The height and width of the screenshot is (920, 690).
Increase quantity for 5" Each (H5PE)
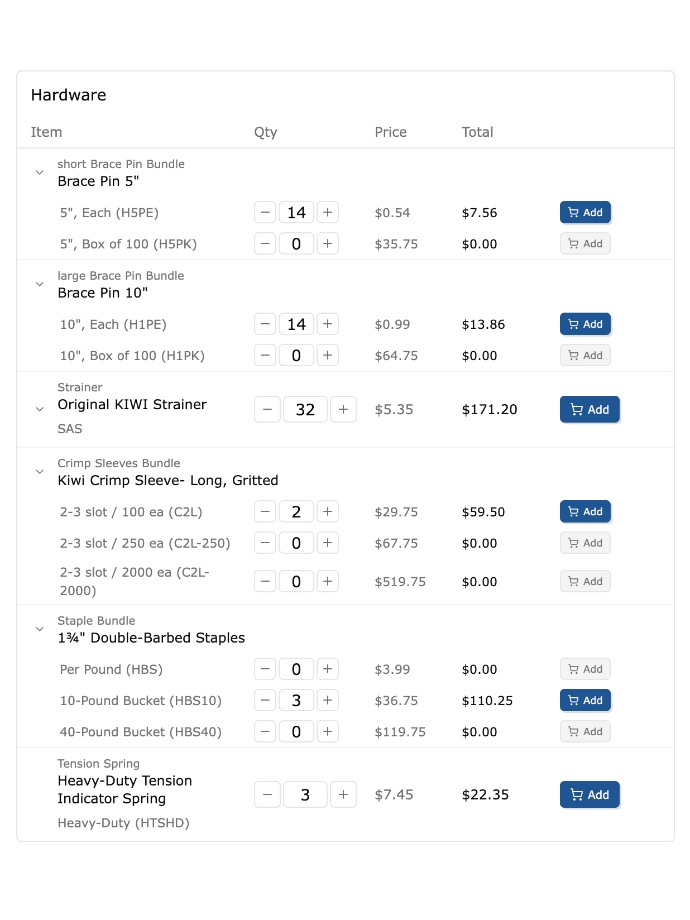[328, 212]
